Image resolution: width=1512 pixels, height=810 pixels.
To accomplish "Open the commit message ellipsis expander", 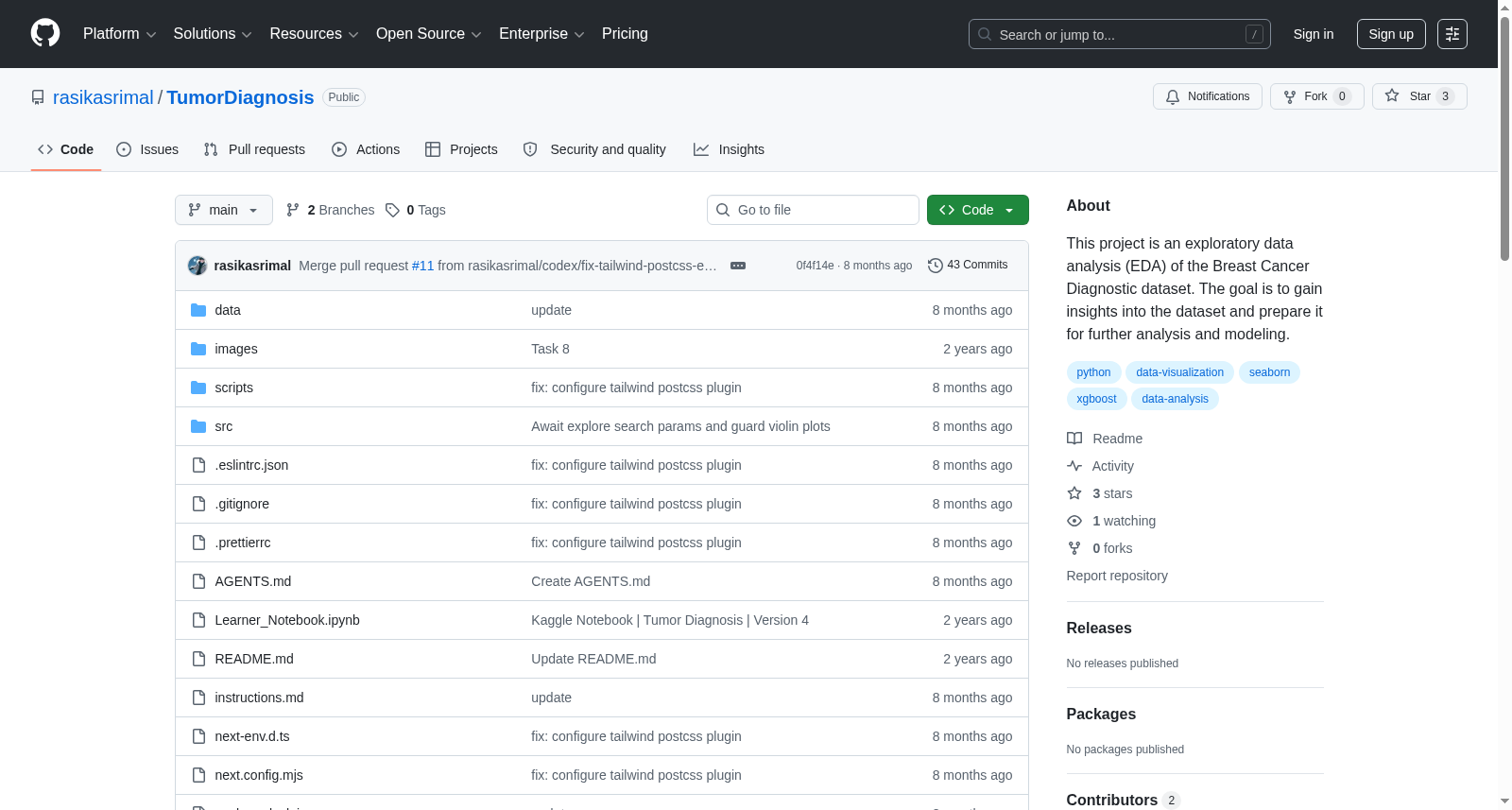I will click(x=738, y=266).
